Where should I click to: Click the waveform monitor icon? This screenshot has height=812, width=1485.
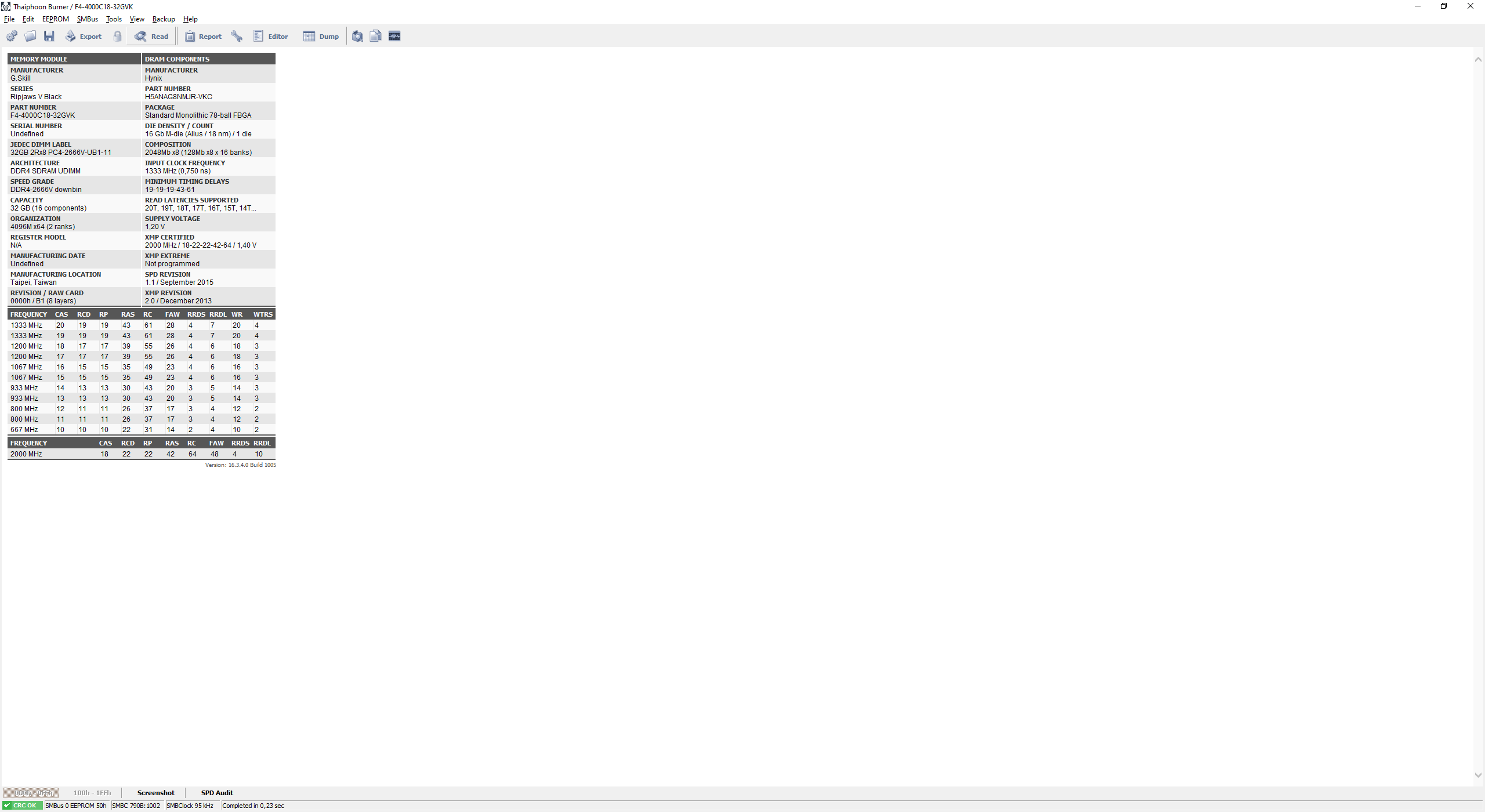pyautogui.click(x=394, y=37)
